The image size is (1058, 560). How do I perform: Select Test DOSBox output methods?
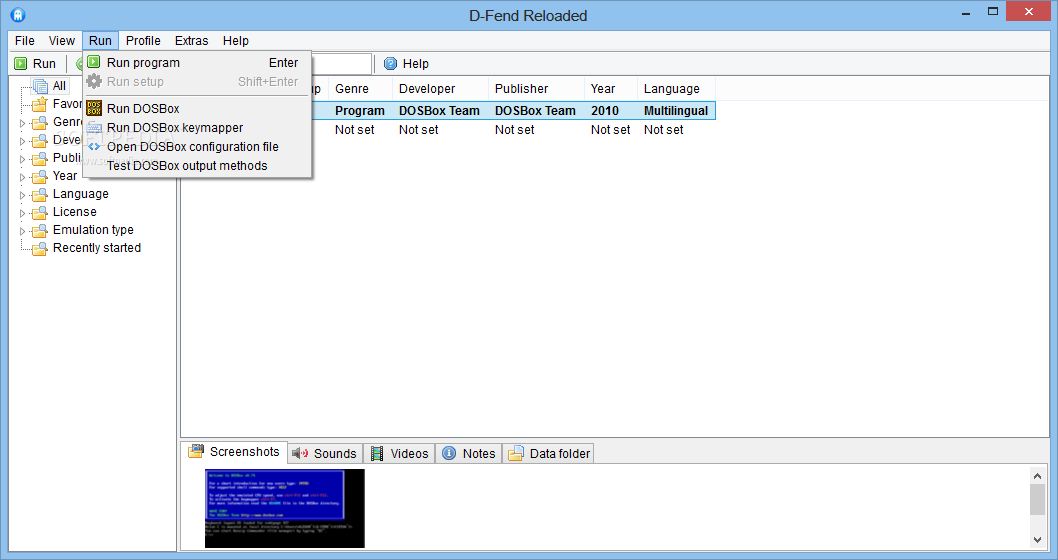coord(197,165)
